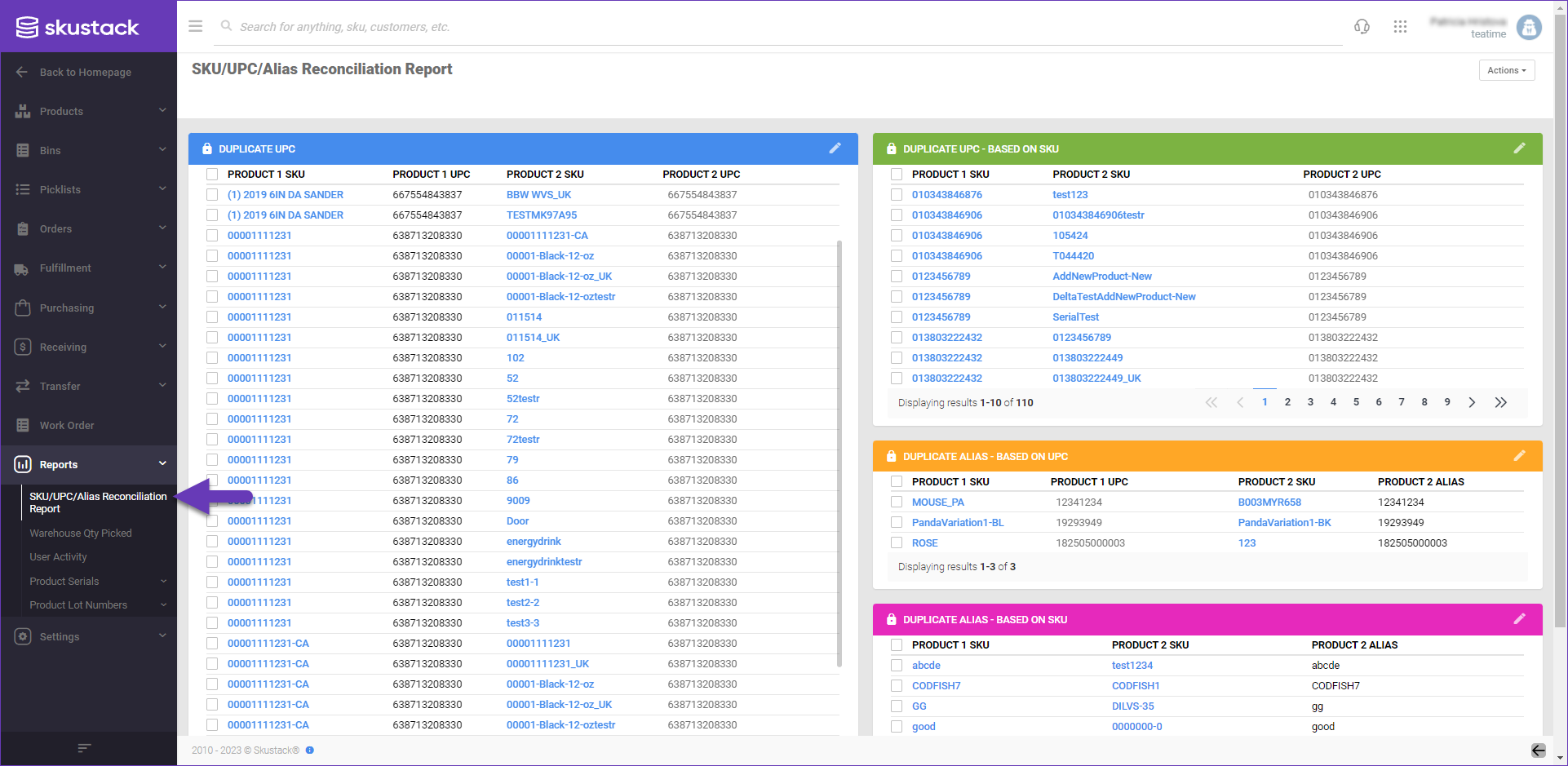Click the info icon in footer
This screenshot has width=1568, height=766.
[x=310, y=751]
